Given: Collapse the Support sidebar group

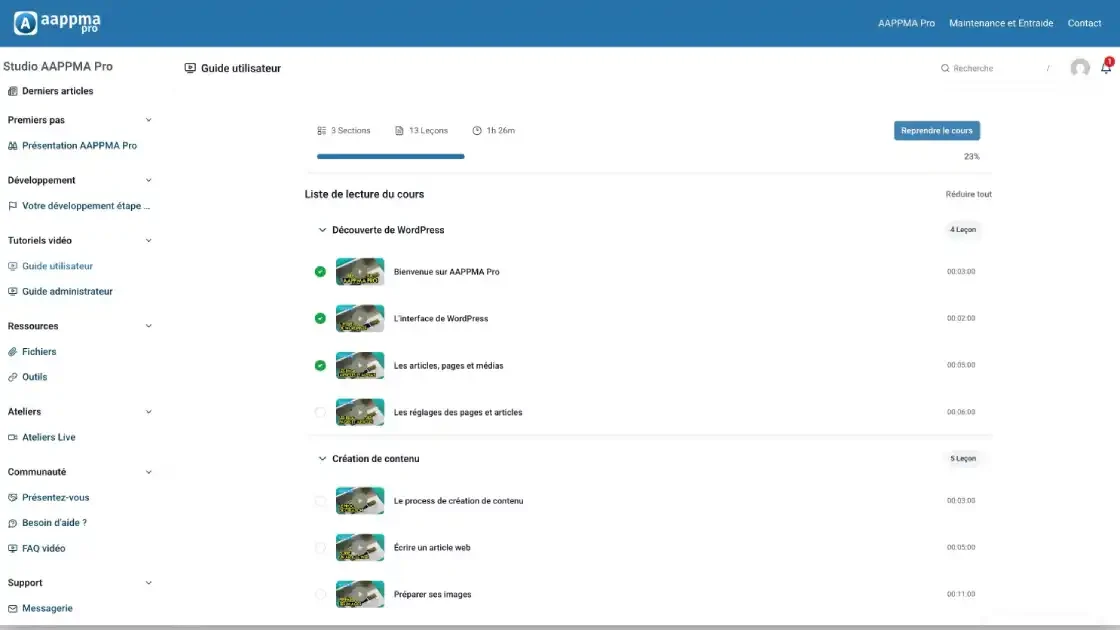Looking at the screenshot, I should click(149, 583).
